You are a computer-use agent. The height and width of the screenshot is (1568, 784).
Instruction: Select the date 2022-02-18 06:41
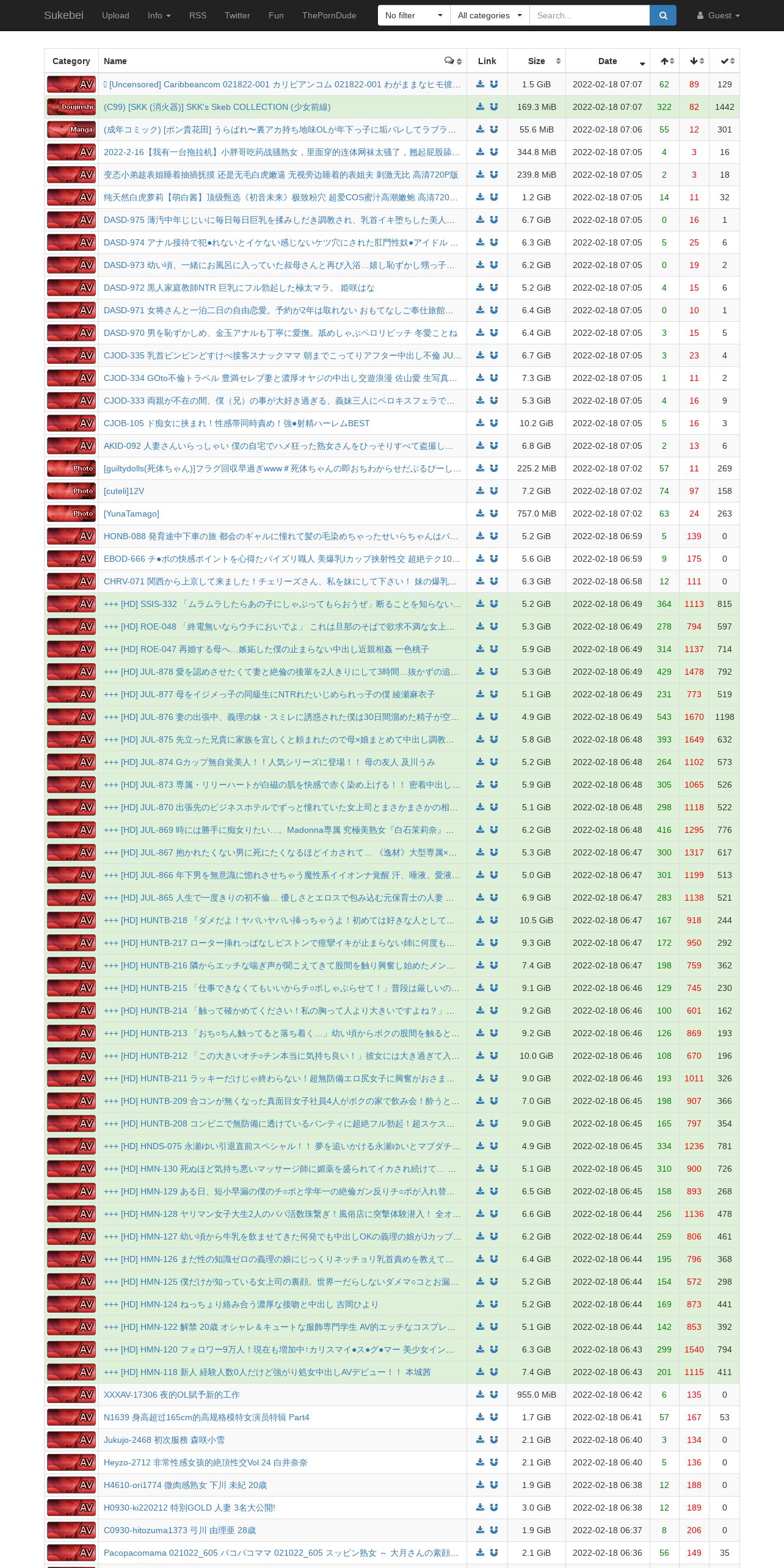point(608,1417)
